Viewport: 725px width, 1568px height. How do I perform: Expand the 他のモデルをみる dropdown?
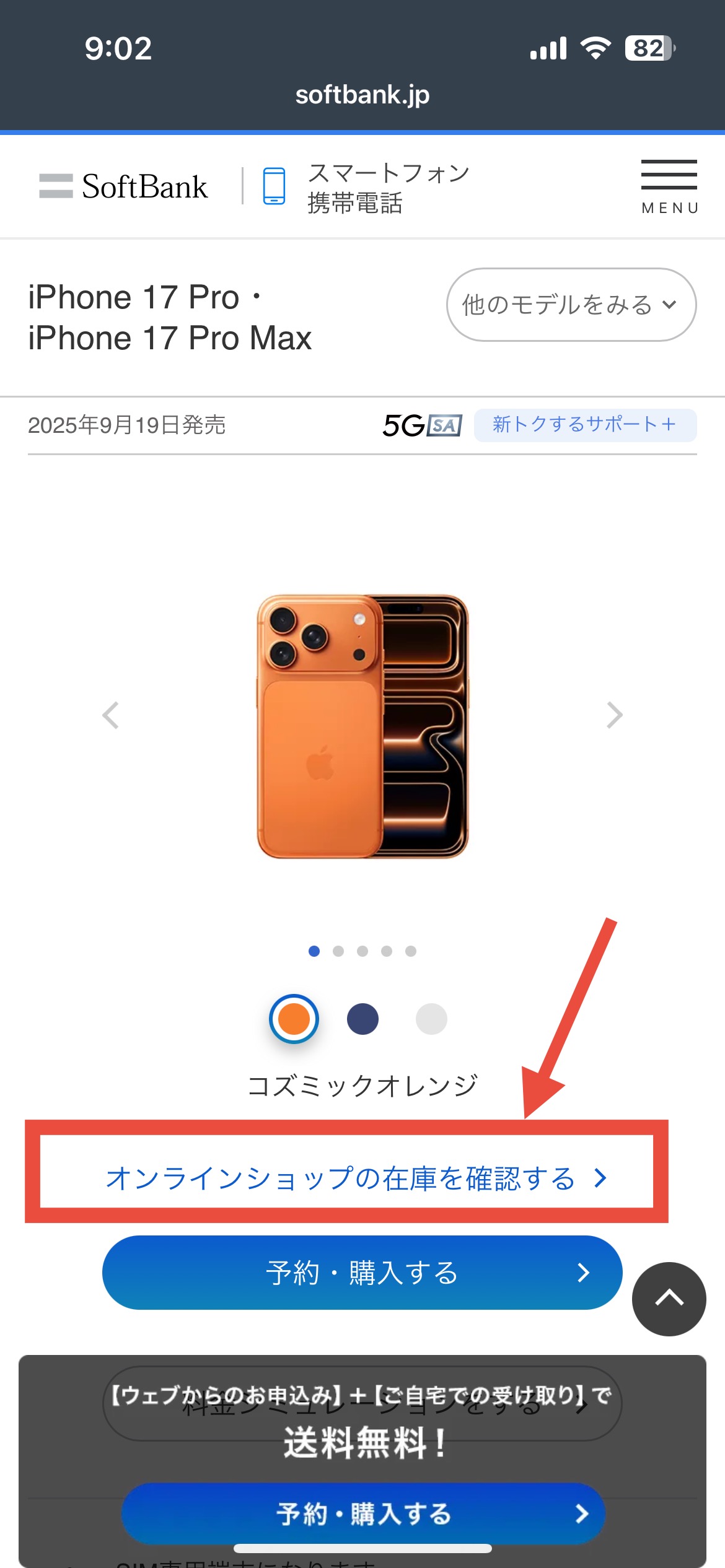click(x=571, y=305)
